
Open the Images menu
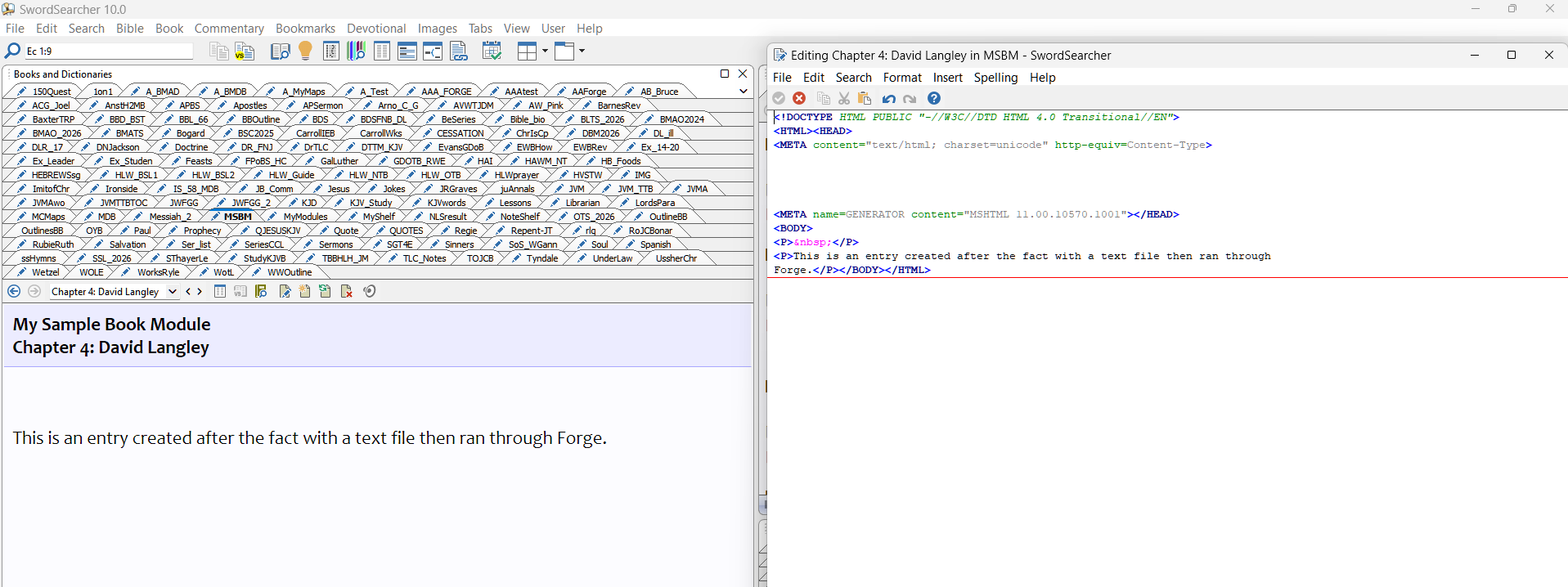(438, 29)
